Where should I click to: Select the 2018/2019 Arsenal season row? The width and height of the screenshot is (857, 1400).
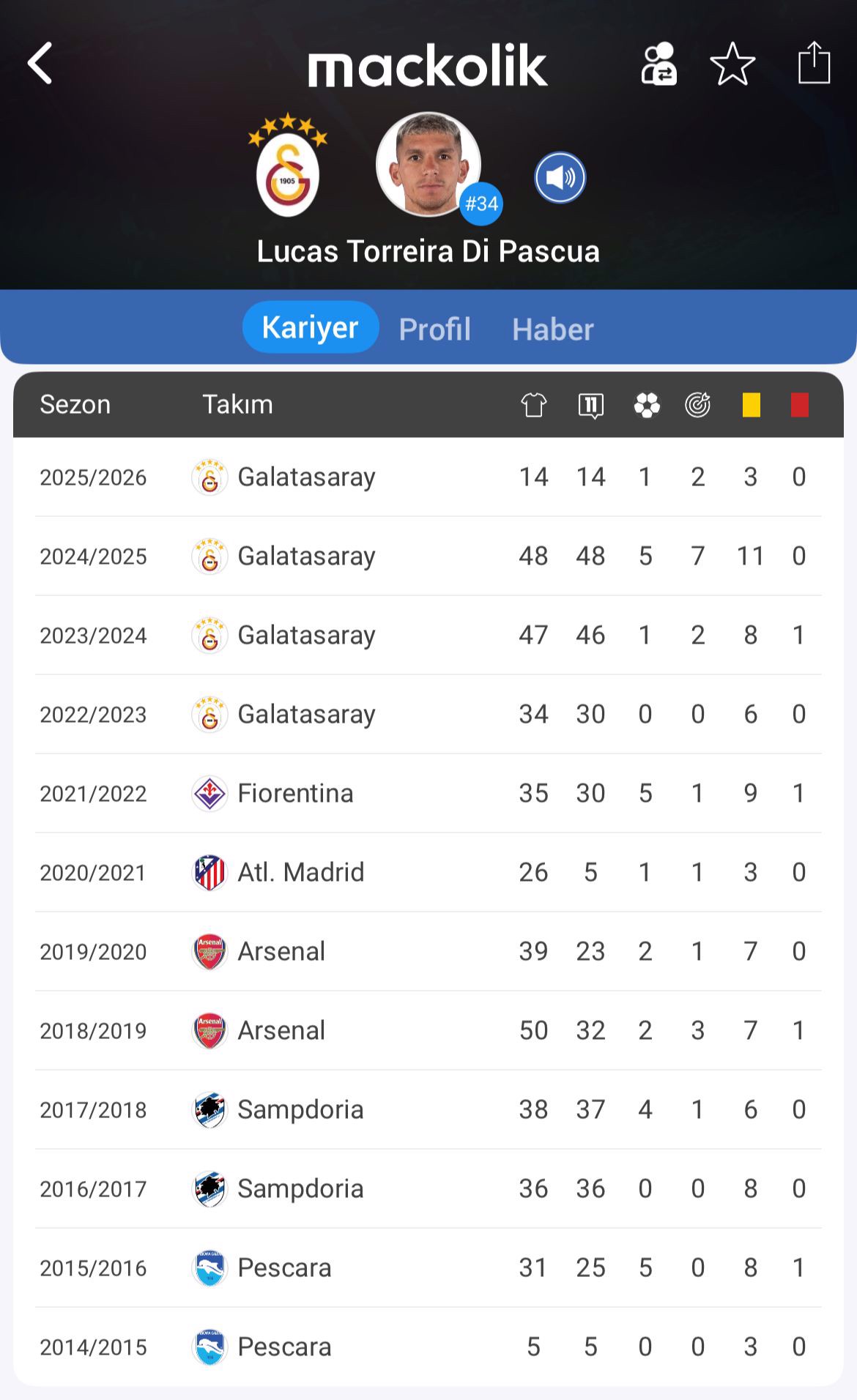click(x=428, y=1030)
